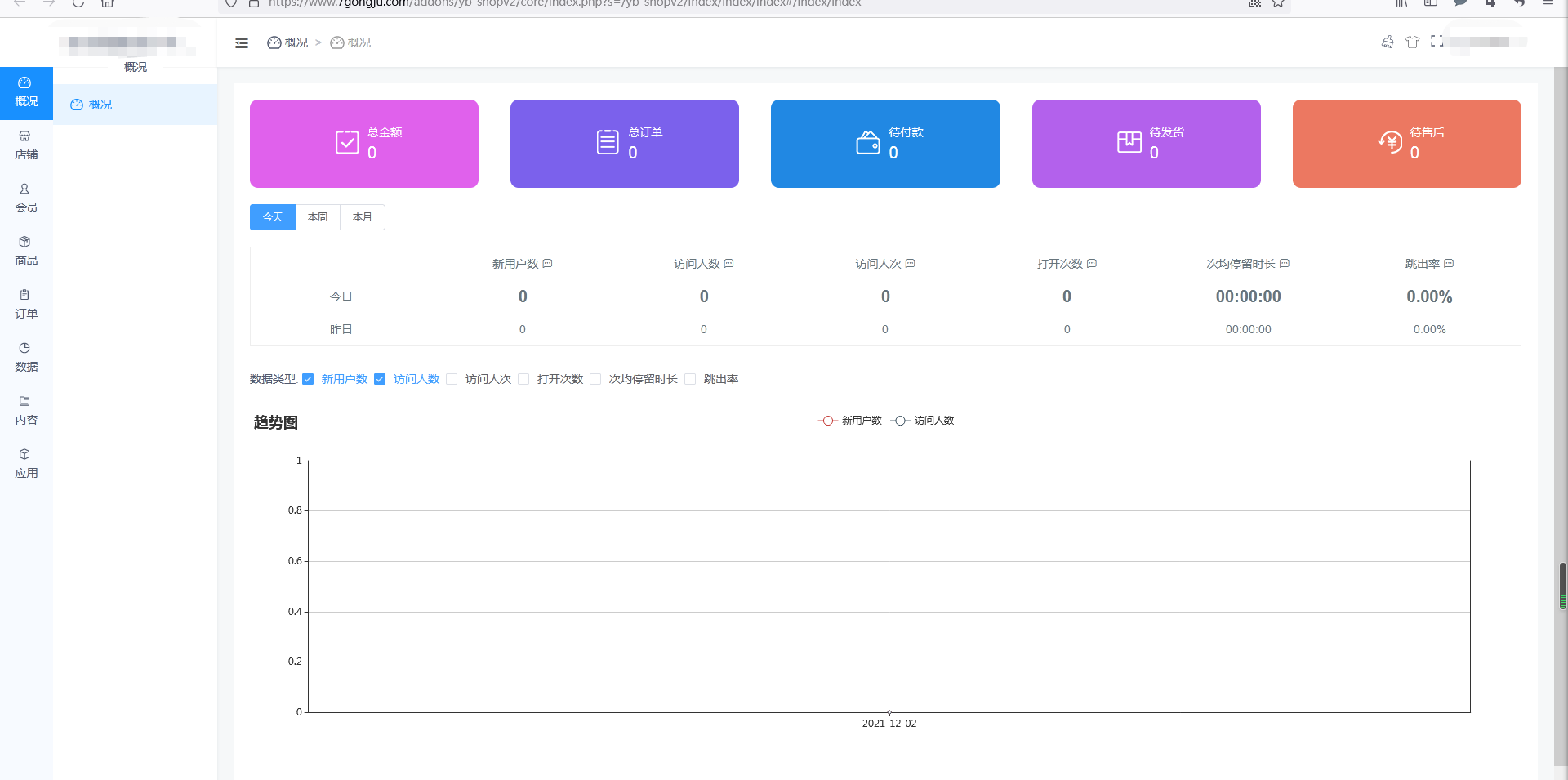Open the 订单 sidebar section
The image size is (1568, 780).
(x=26, y=305)
